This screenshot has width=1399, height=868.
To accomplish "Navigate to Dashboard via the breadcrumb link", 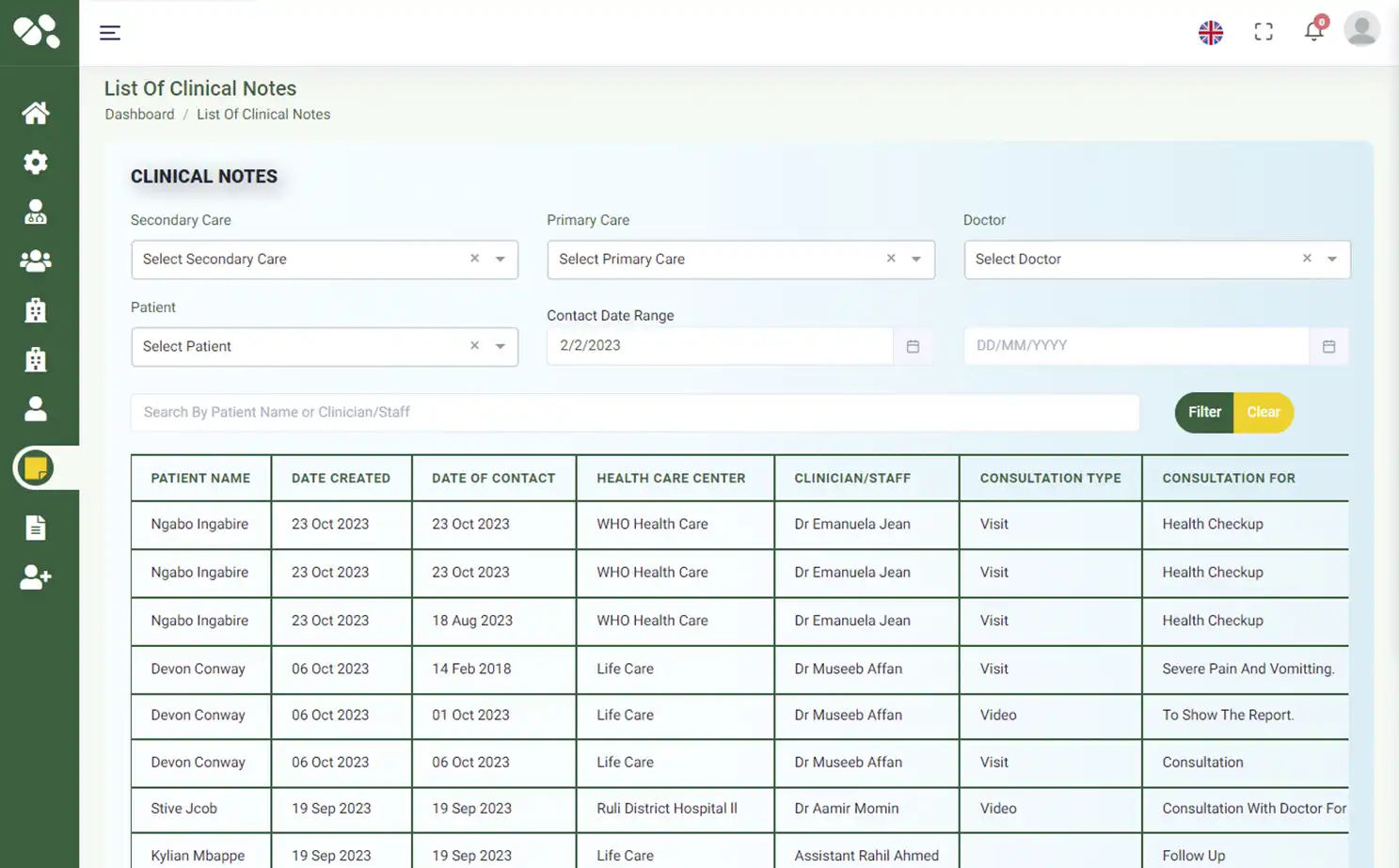I will coord(139,114).
